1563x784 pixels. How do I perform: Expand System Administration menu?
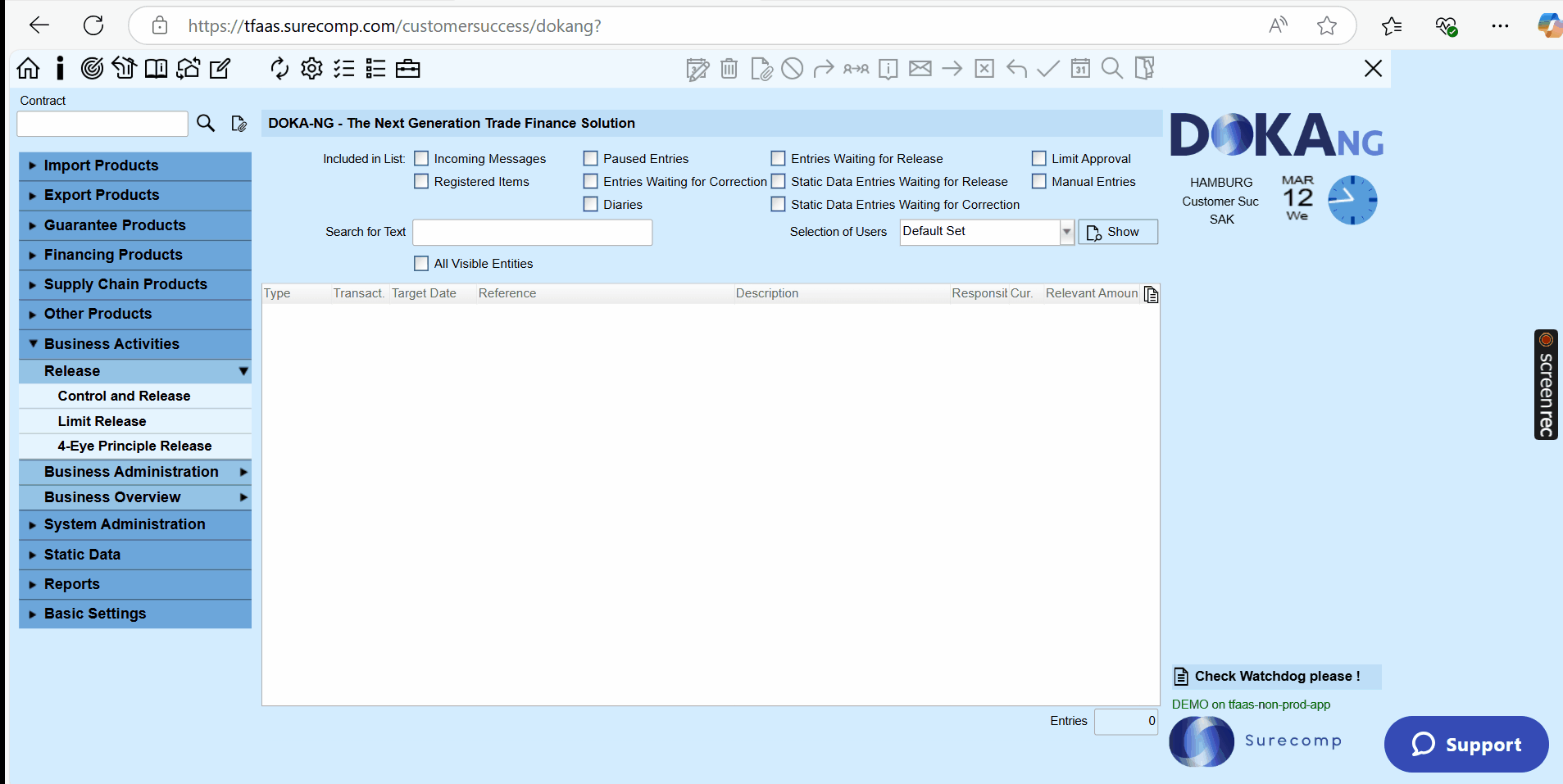pos(135,524)
